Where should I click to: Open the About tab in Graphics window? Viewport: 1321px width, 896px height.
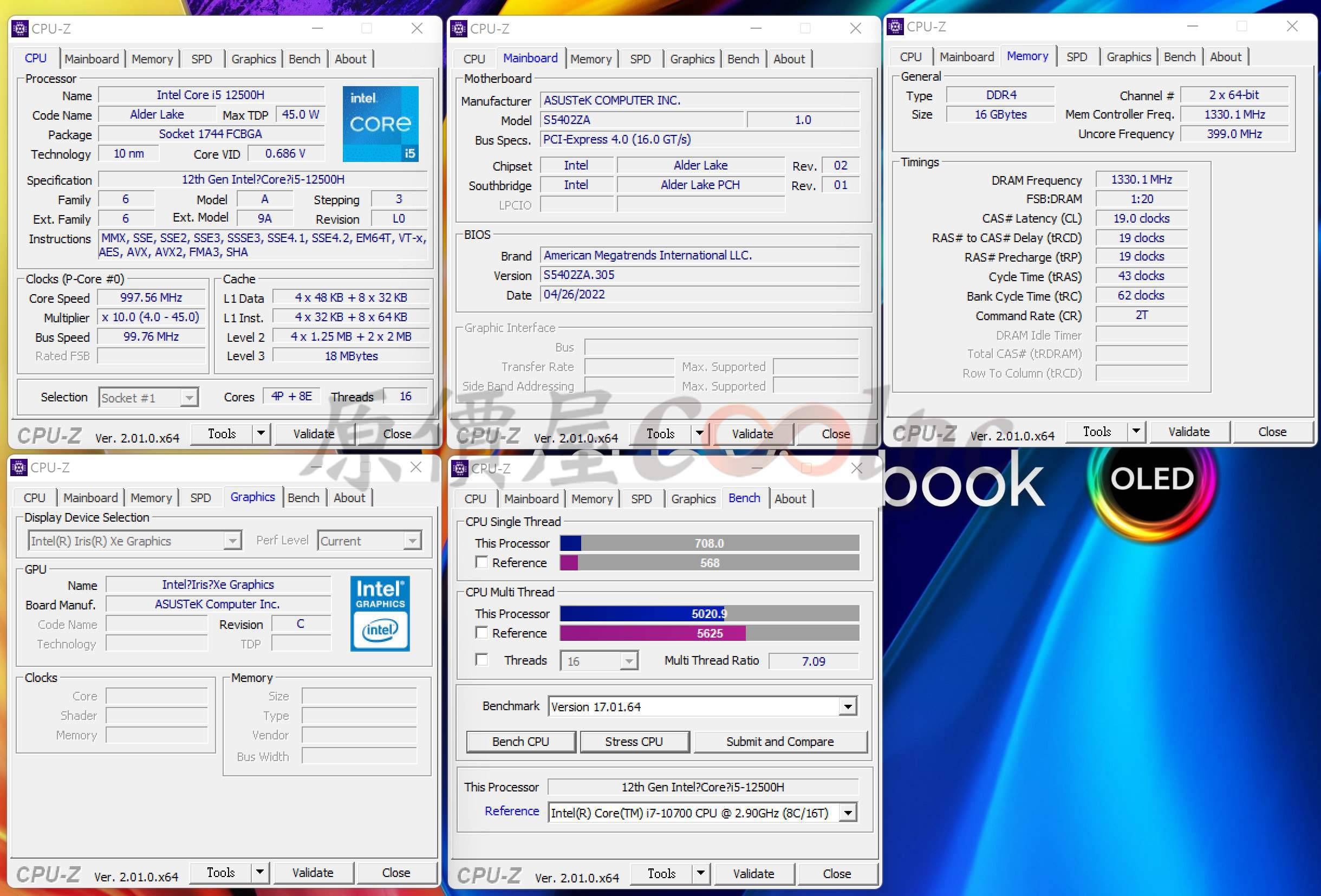(349, 498)
